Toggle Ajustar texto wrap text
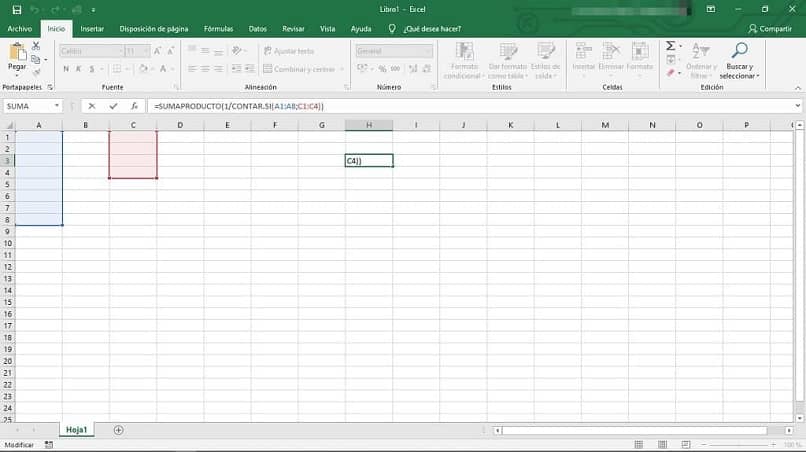The height and width of the screenshot is (452, 806). click(x=288, y=51)
